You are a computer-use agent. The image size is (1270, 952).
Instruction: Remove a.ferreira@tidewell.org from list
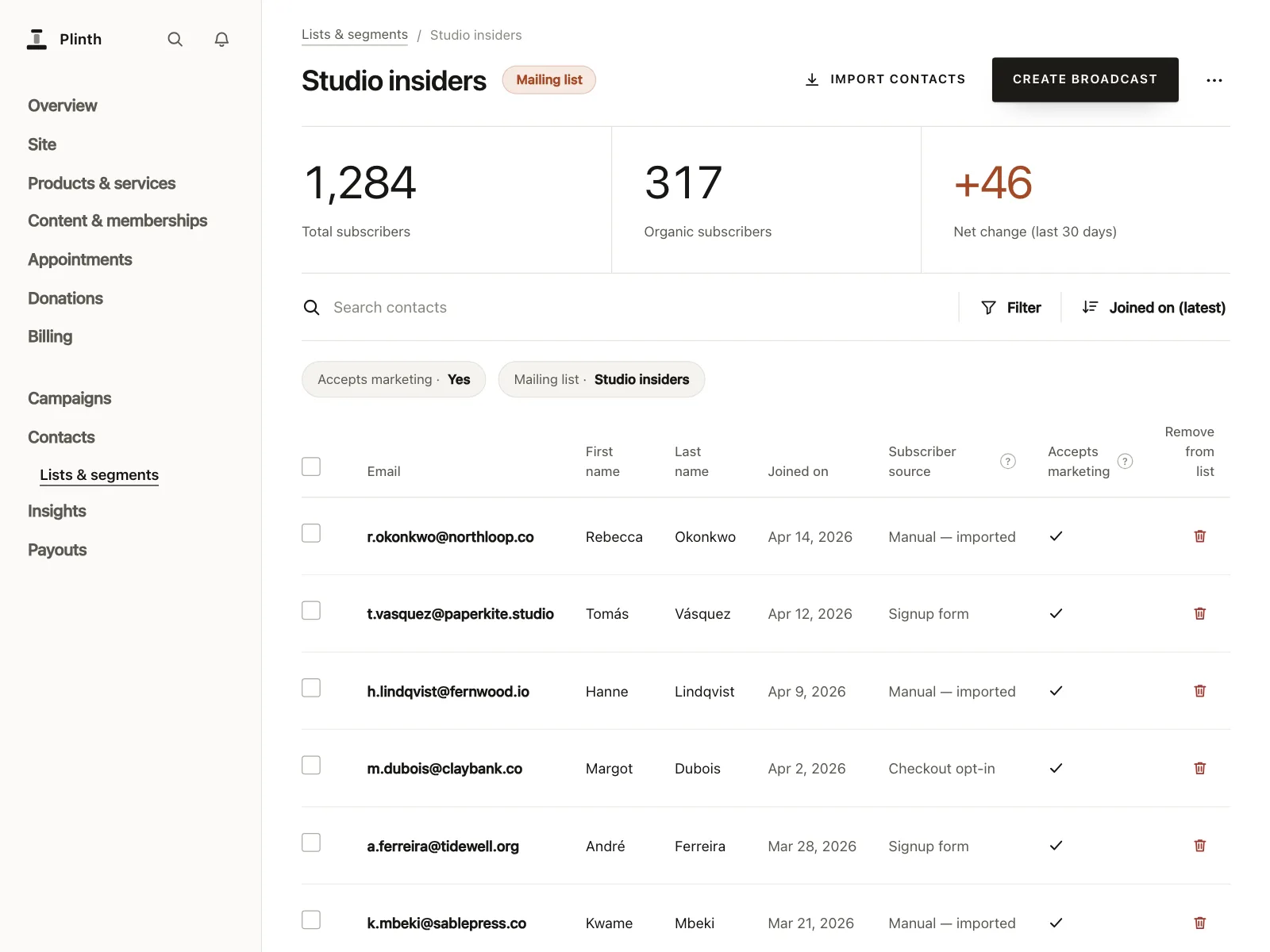[x=1199, y=846]
